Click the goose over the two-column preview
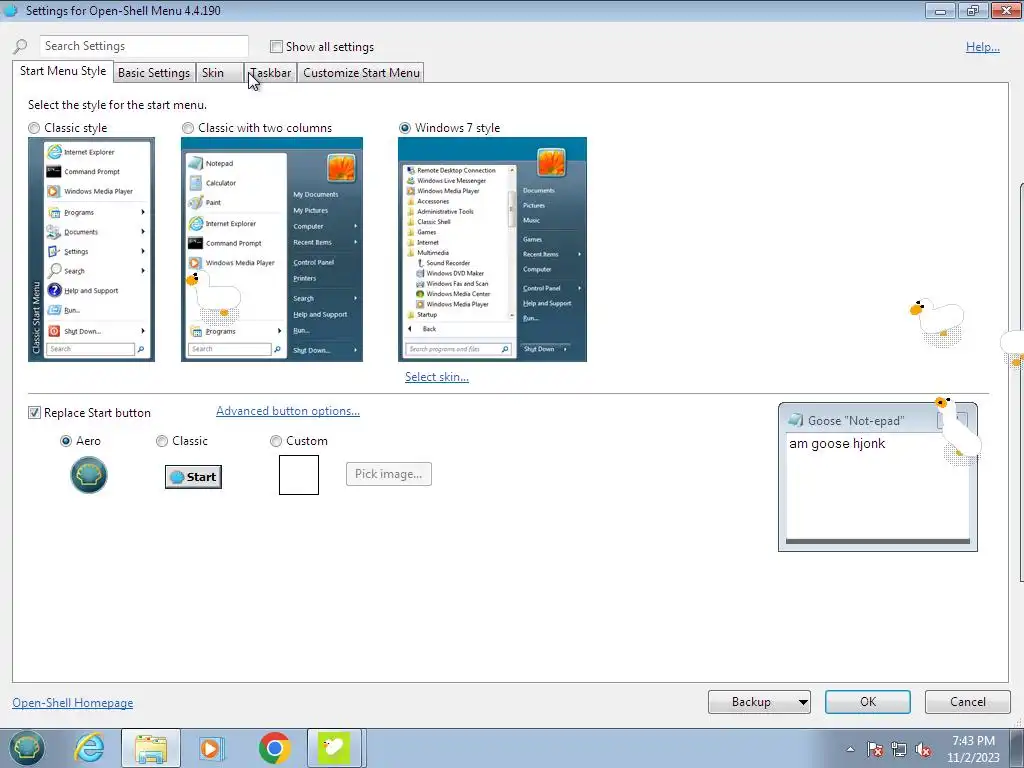The width and height of the screenshot is (1024, 768). click(214, 296)
